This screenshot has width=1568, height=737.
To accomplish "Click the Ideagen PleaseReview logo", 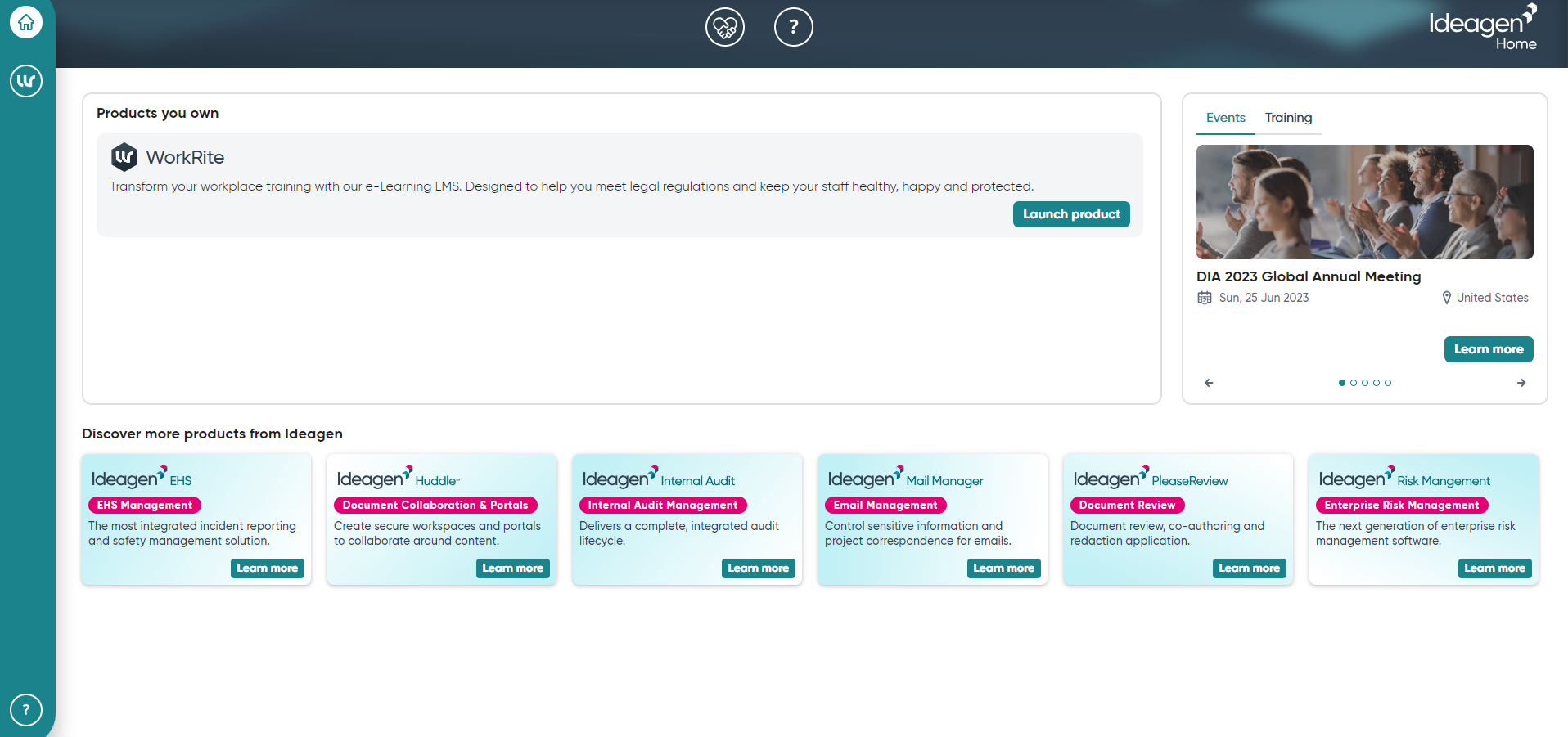I will (x=1151, y=478).
